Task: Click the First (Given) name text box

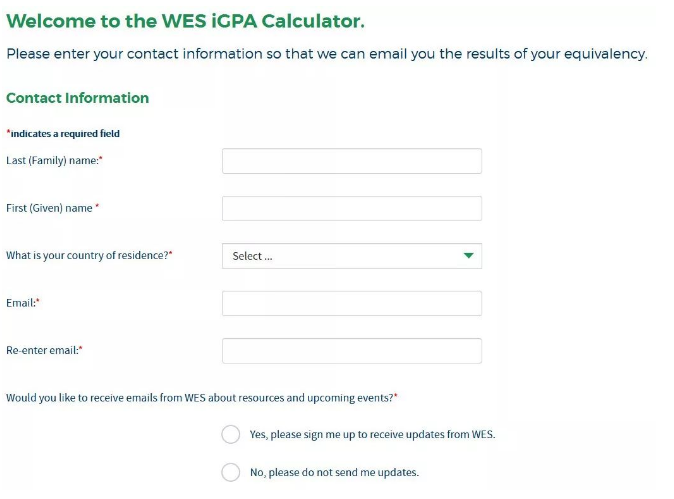Action: pos(351,208)
